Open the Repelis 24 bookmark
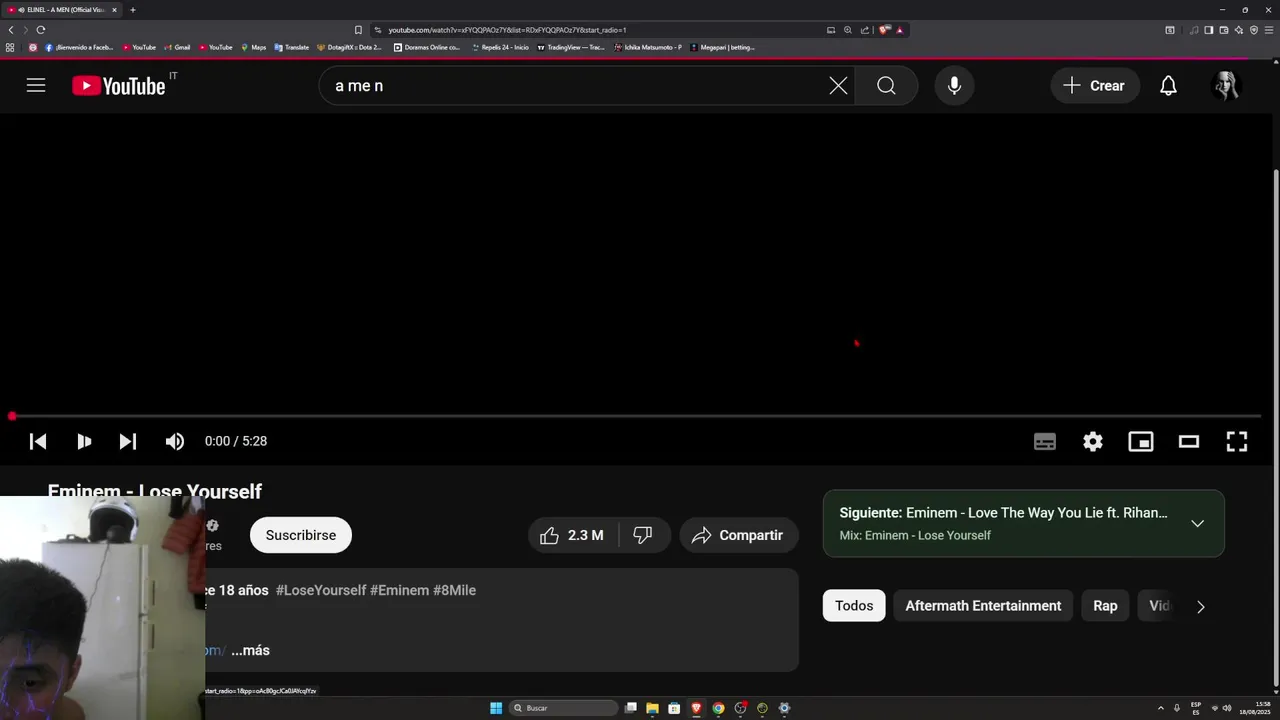This screenshot has width=1280, height=720. [501, 47]
